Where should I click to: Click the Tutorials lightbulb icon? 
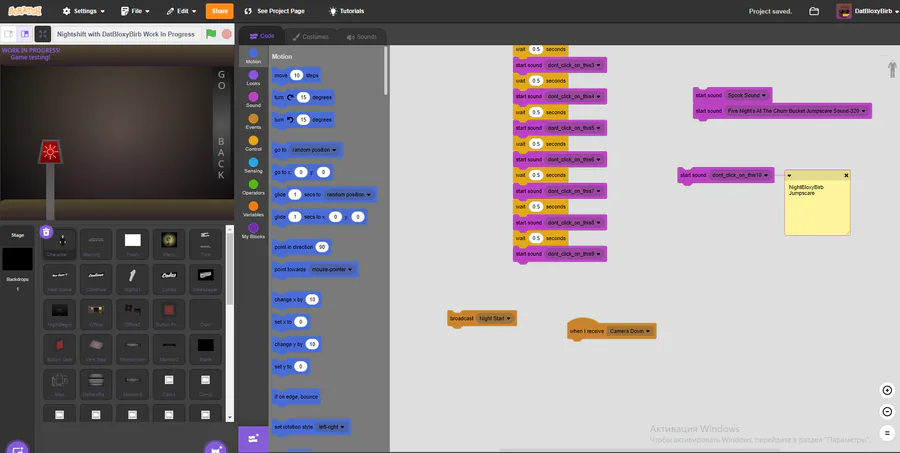tap(333, 11)
